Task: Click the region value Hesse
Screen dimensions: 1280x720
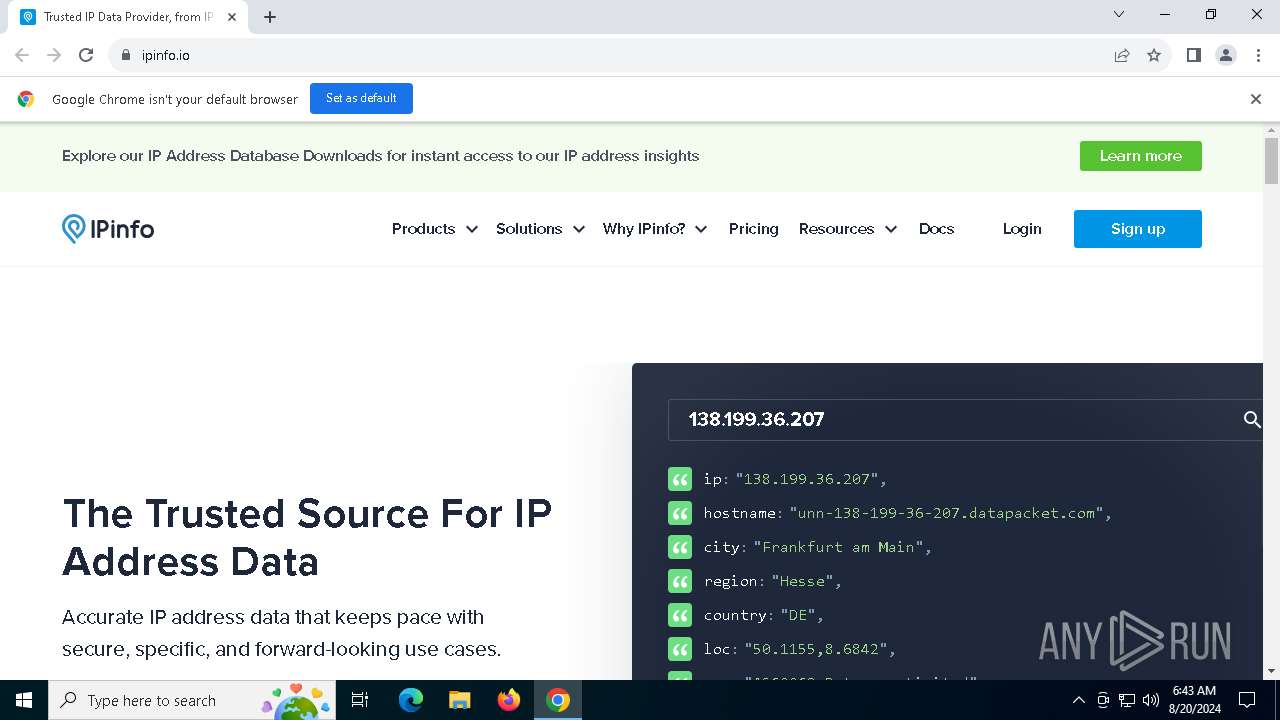Action: (802, 581)
